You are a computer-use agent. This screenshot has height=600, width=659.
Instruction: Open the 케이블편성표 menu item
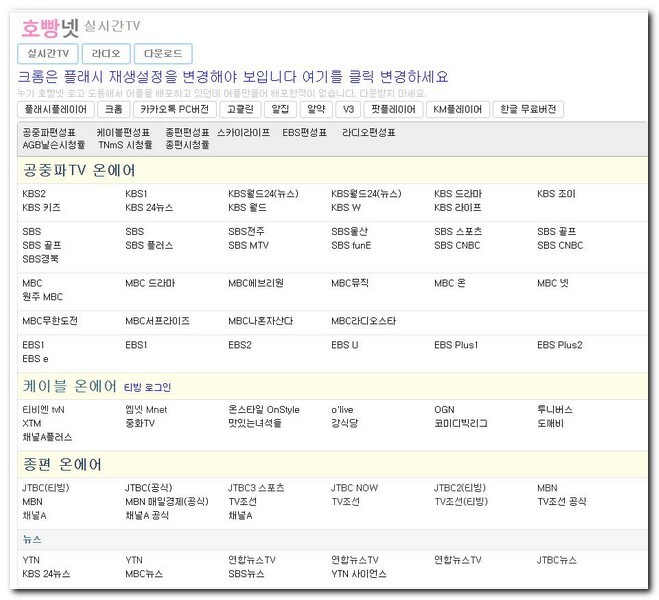[123, 133]
